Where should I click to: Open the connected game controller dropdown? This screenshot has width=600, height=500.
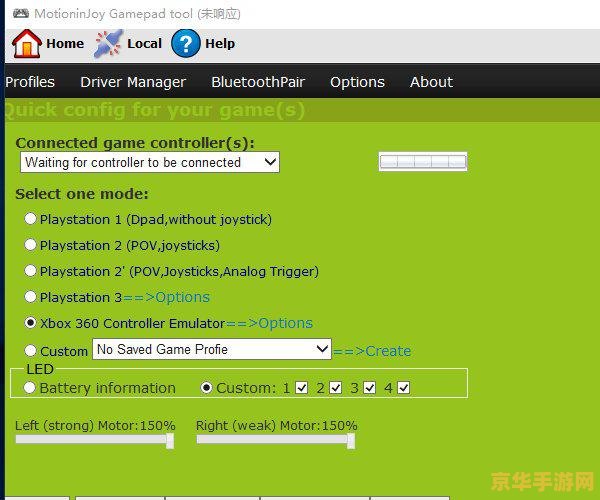150,162
